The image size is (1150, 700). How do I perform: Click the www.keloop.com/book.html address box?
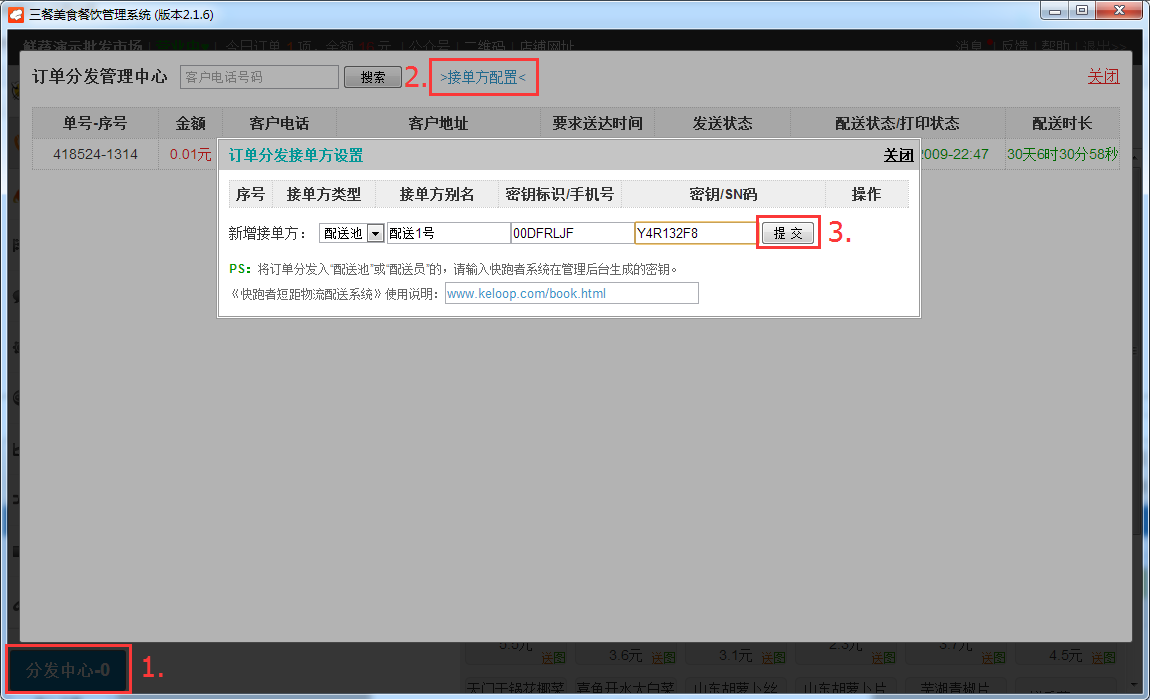click(x=571, y=294)
